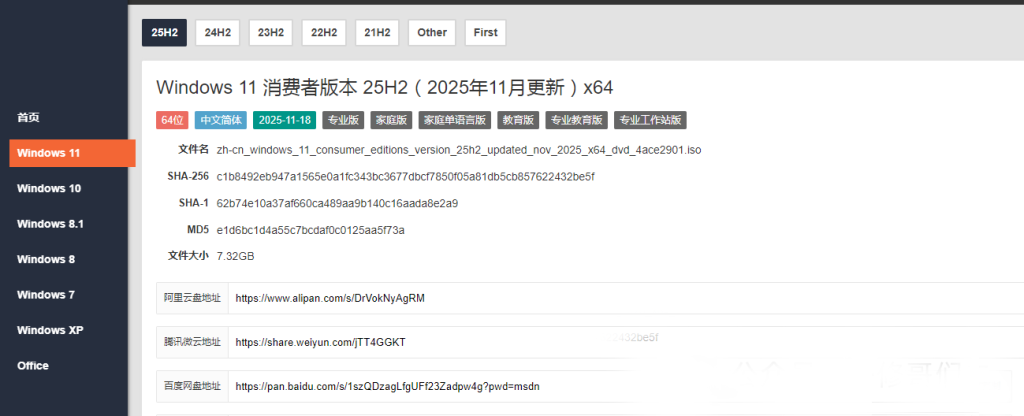The height and width of the screenshot is (416, 1024).
Task: Click the MD5 hash value
Action: point(311,231)
